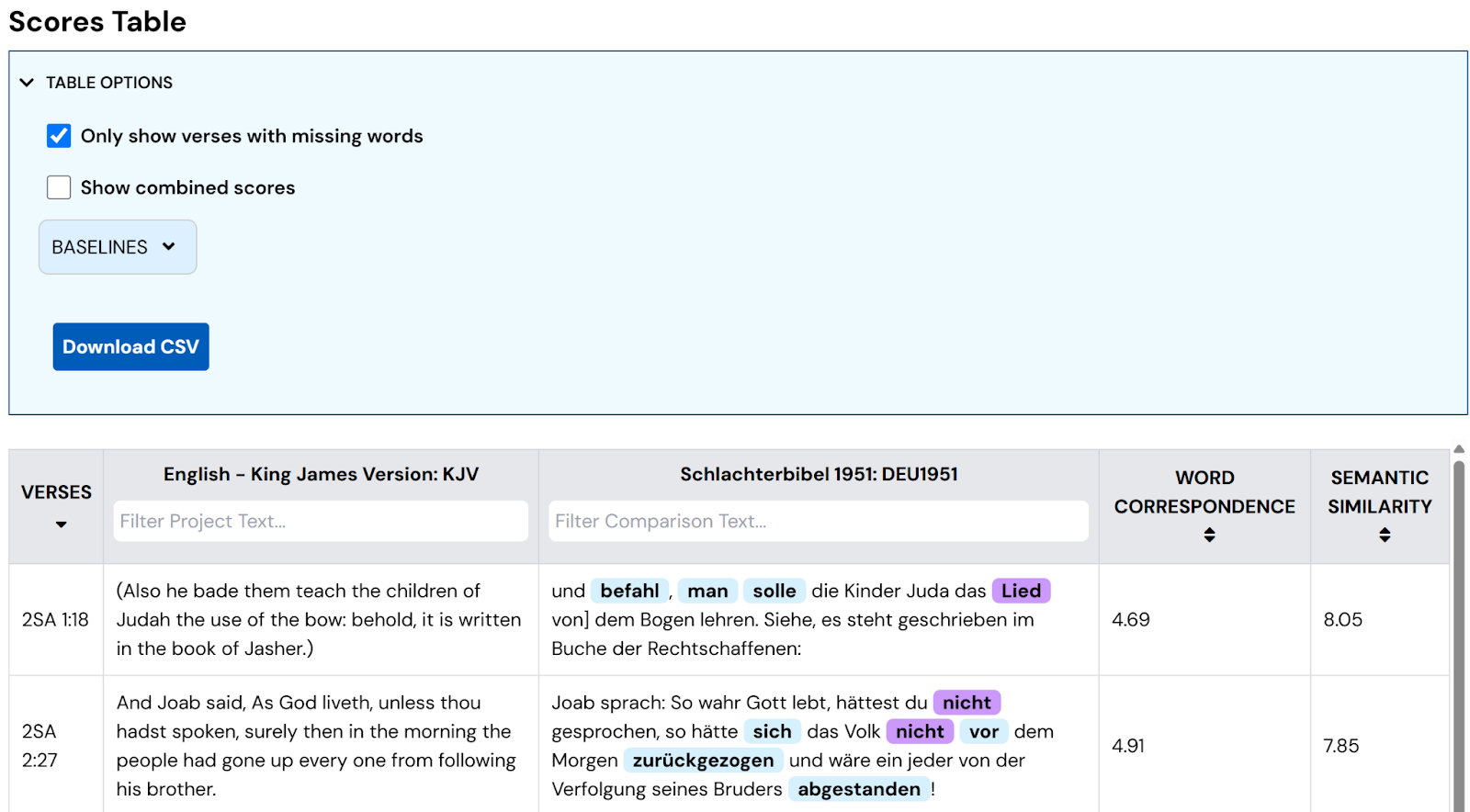Viewport: 1470px width, 812px height.
Task: Click the KJV text for 2SA 1:18
Action: pyautogui.click(x=319, y=620)
